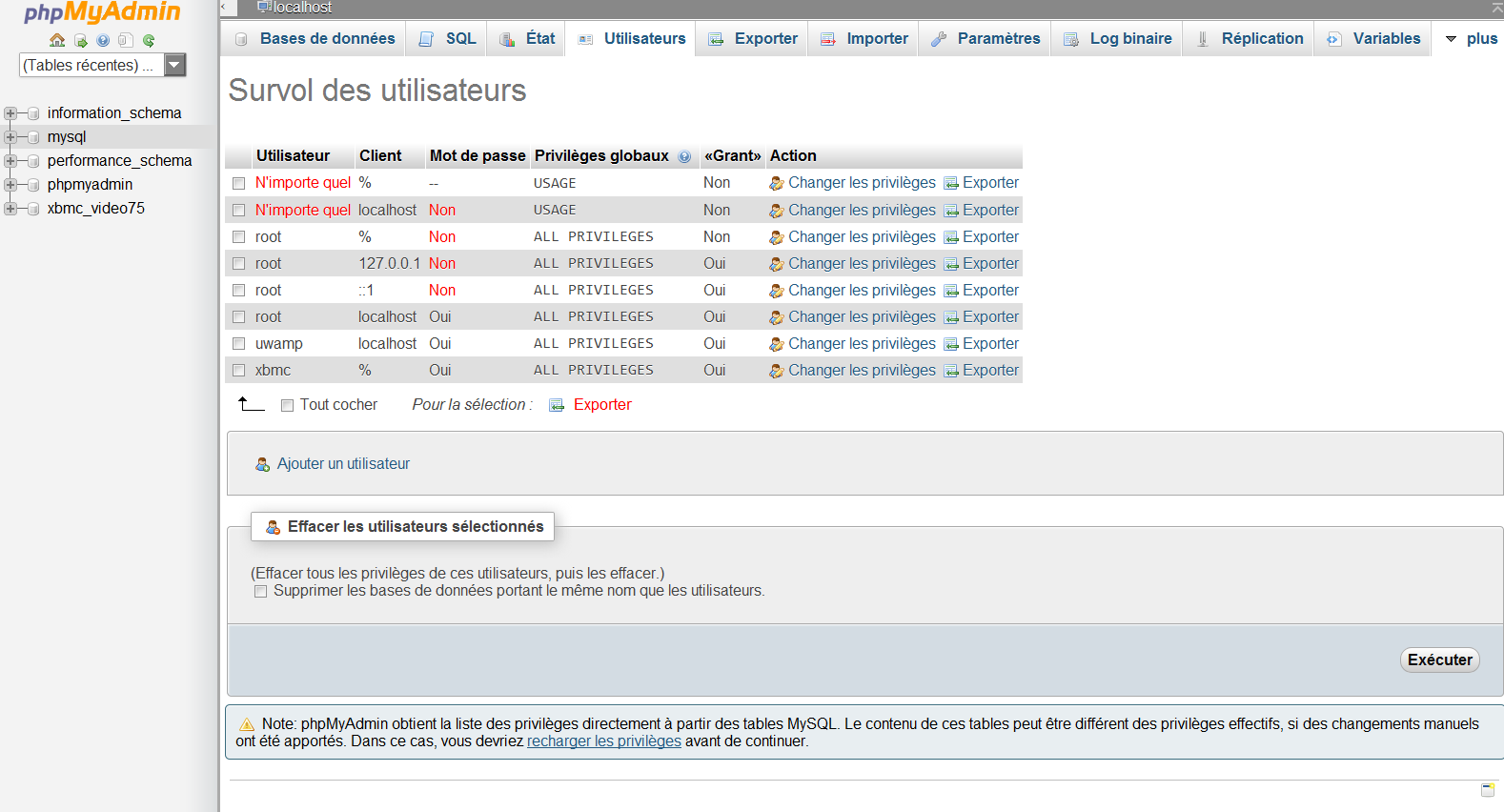Click the Utilisateur column header
Image resolution: width=1504 pixels, height=812 pixels.
(x=293, y=156)
